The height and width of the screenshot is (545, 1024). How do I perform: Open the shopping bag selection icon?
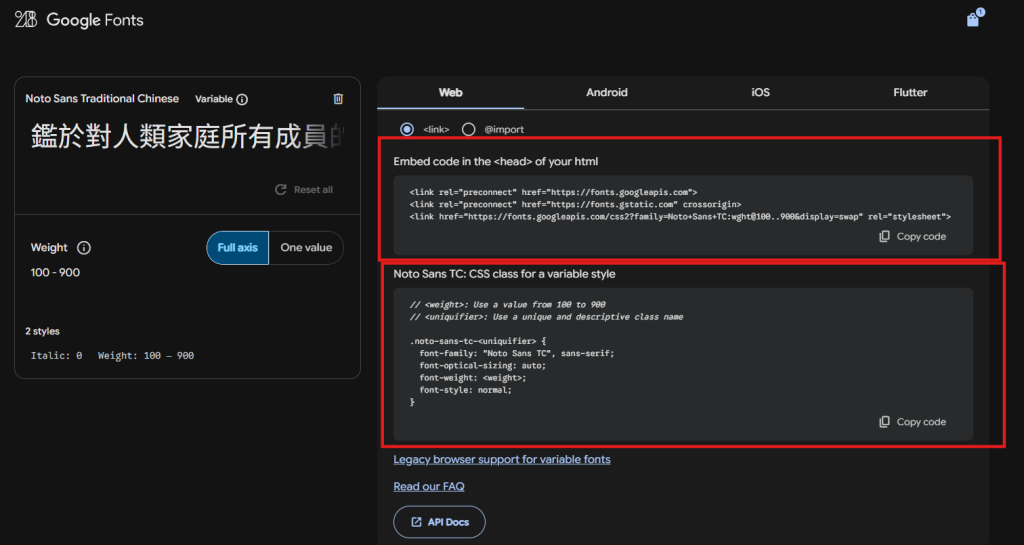[973, 20]
